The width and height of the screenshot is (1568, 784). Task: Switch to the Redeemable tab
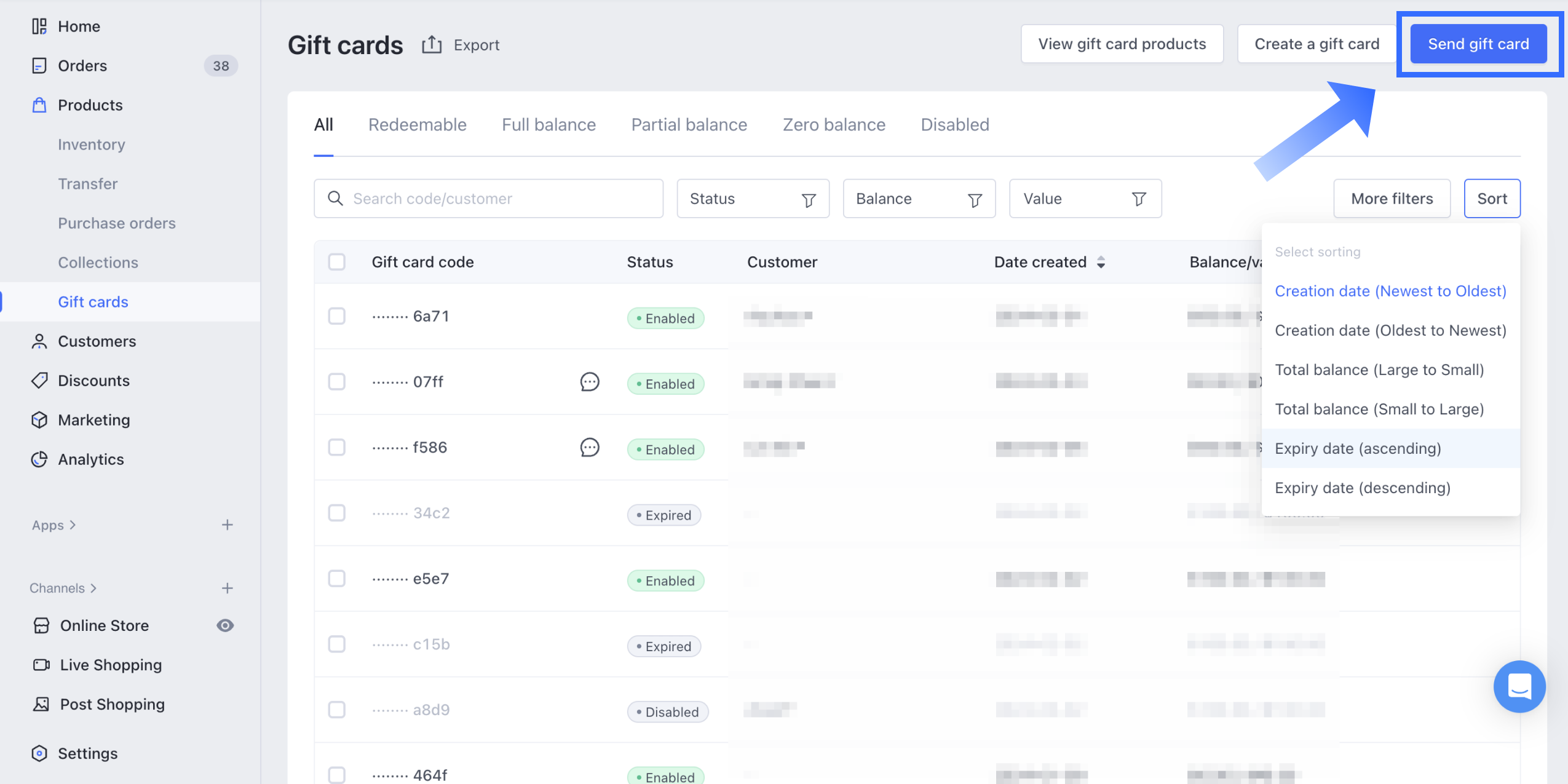click(x=417, y=125)
